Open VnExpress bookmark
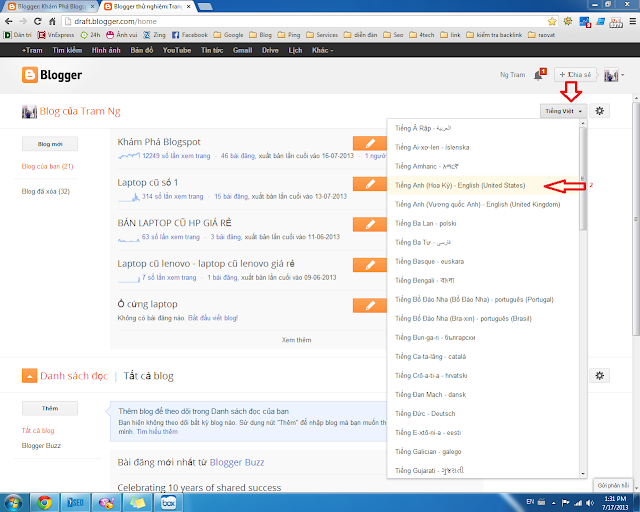 click(x=56, y=35)
